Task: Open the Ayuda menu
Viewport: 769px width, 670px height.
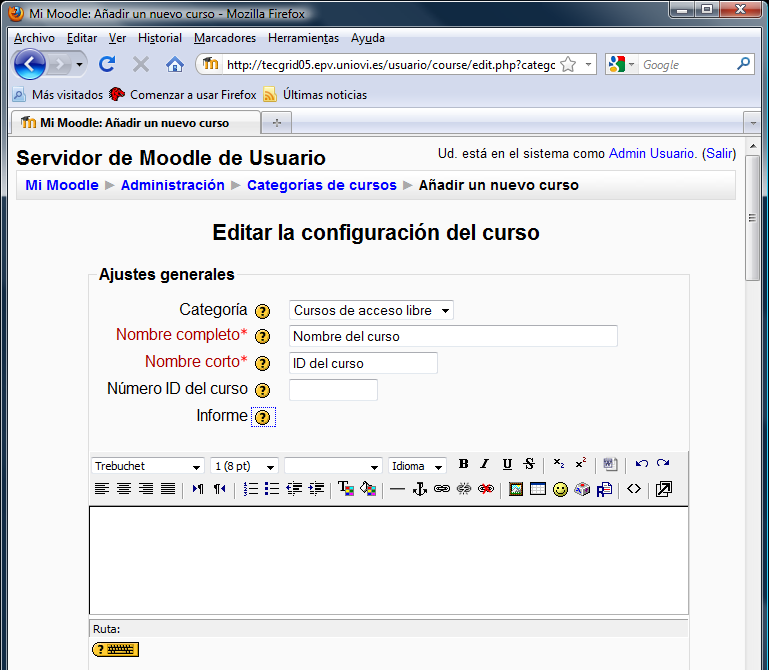Action: [367, 38]
